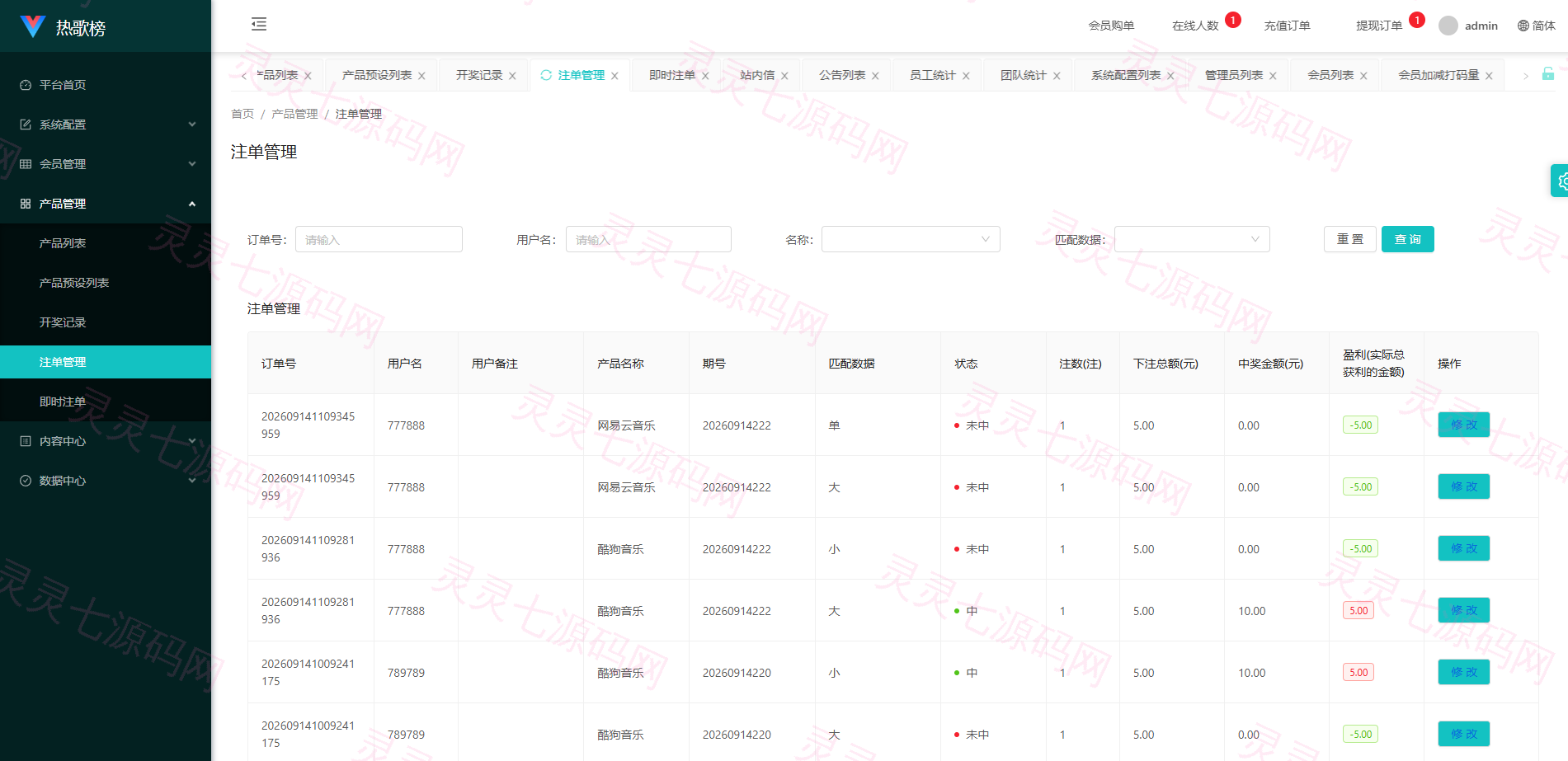
Task: Refresh via the 注单管理 tab reload icon
Action: coord(546,75)
